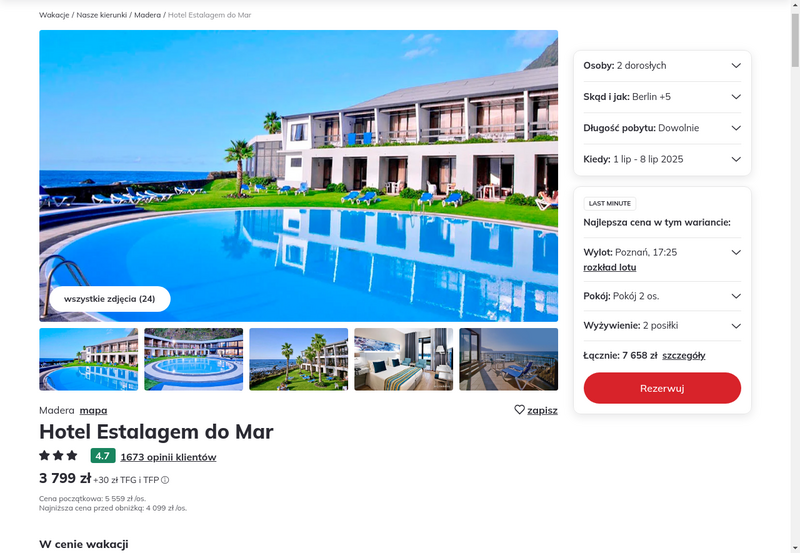View price szczegóły link
Image resolution: width=800 pixels, height=553 pixels.
click(x=684, y=356)
